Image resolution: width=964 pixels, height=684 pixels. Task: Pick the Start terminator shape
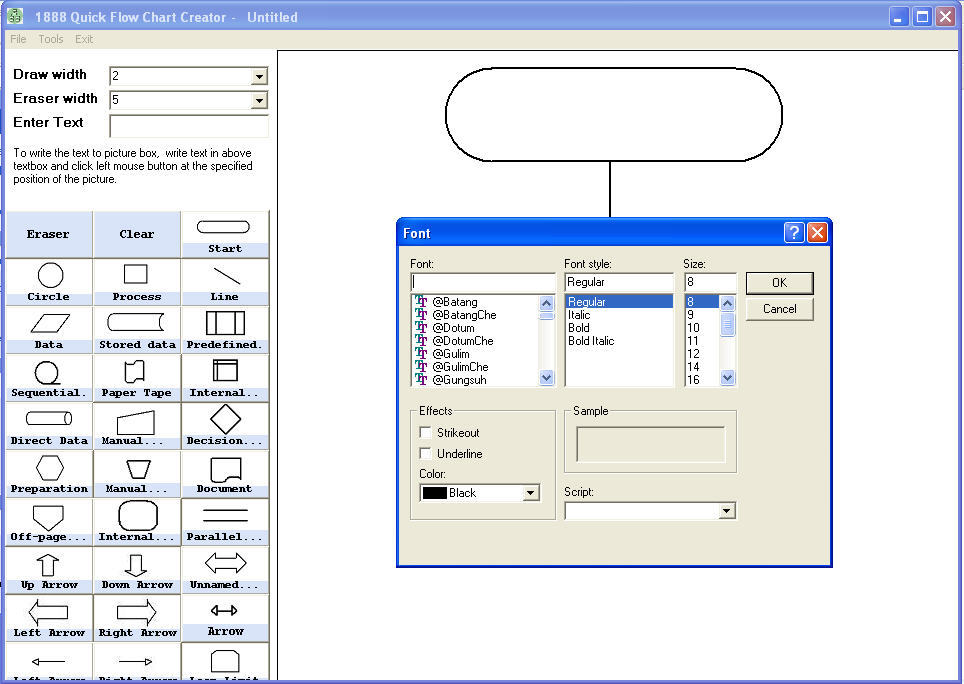(x=225, y=234)
